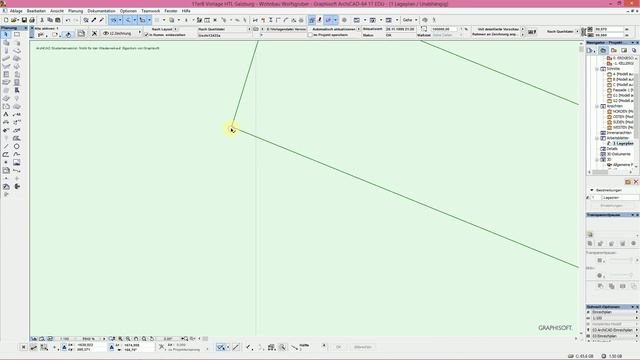Select the Marquee tool in toolbox
640x360 pixels.
pyautogui.click(x=17, y=35)
